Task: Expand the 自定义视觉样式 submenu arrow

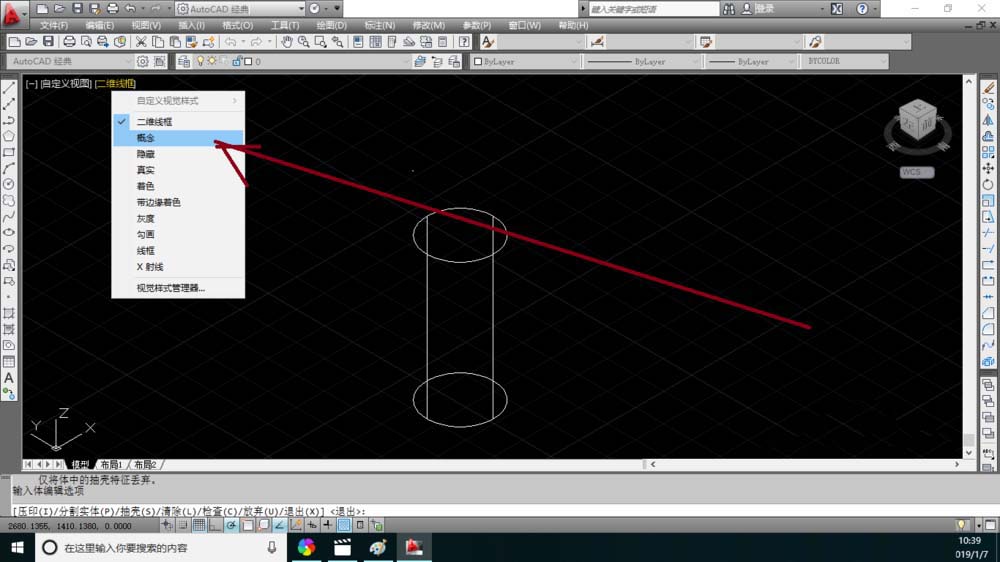Action: tap(235, 101)
